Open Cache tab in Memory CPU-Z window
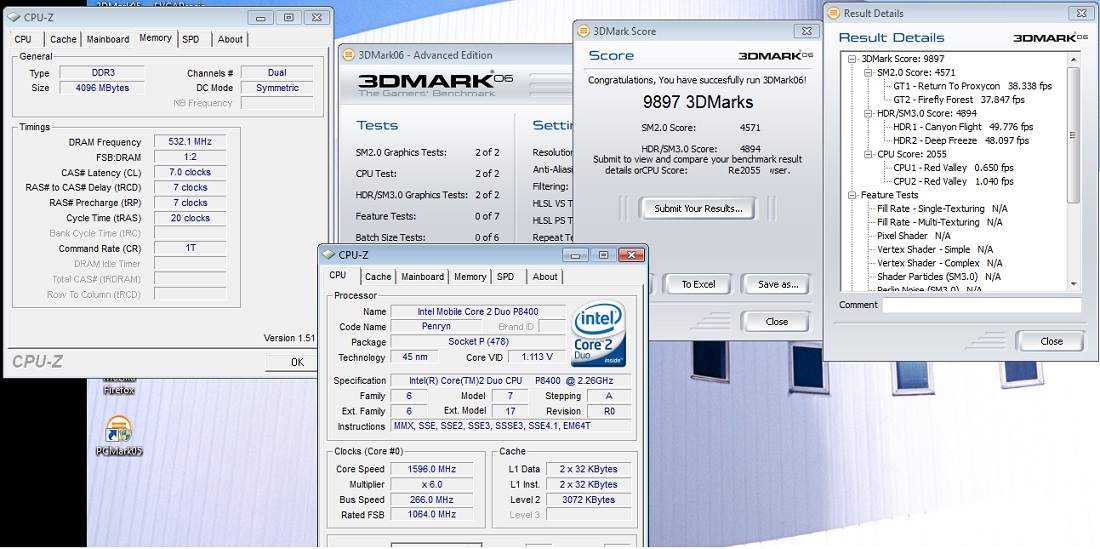The height and width of the screenshot is (549, 1100). pos(63,39)
